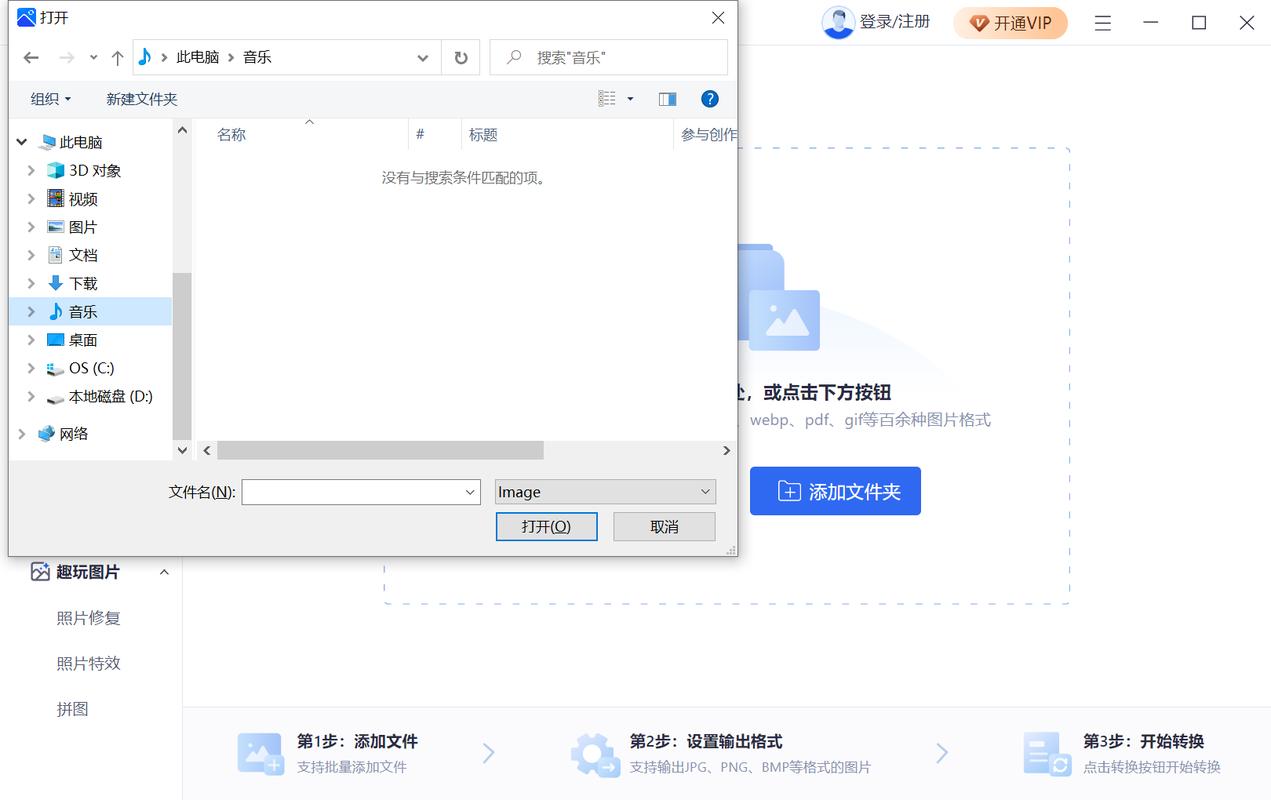This screenshot has width=1271, height=800.
Task: Go forward in the file dialog
Action: coord(66,58)
